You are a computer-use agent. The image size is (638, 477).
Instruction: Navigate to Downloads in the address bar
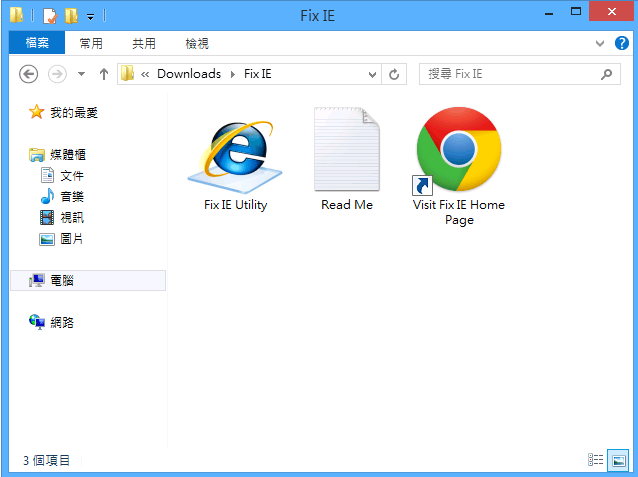[189, 74]
